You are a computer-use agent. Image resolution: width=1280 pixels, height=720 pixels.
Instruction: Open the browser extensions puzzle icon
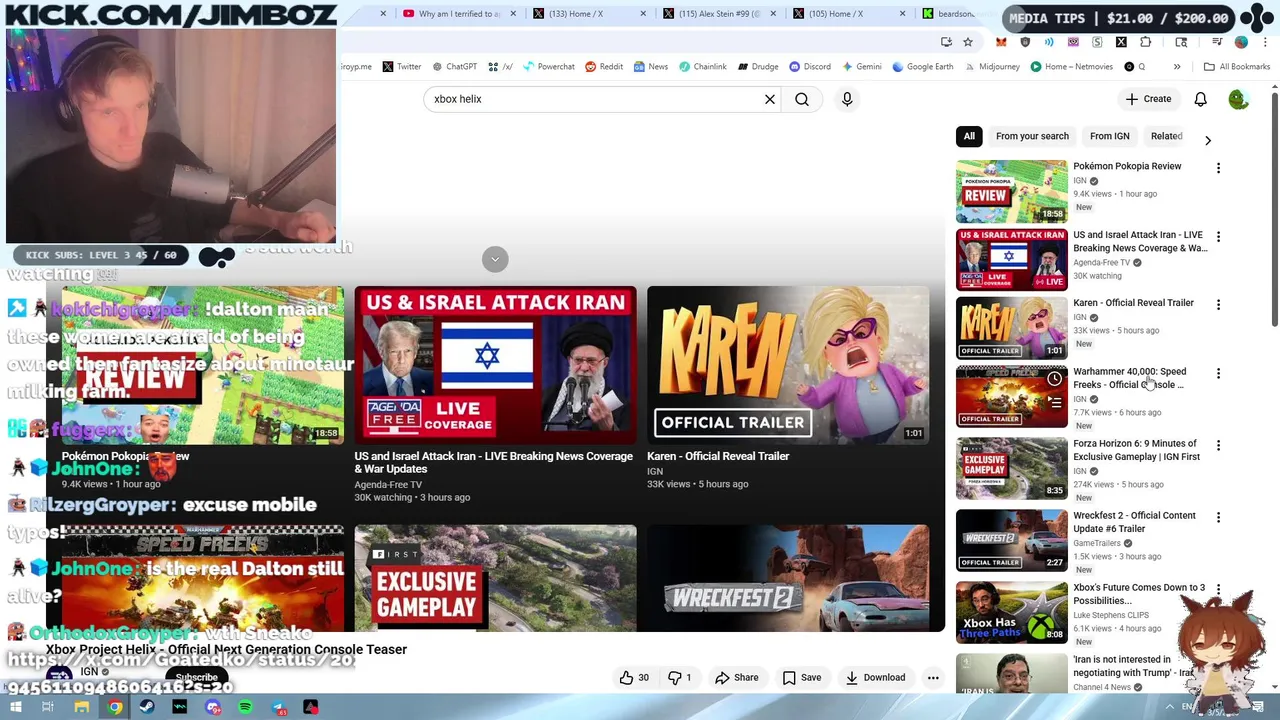tap(1145, 42)
